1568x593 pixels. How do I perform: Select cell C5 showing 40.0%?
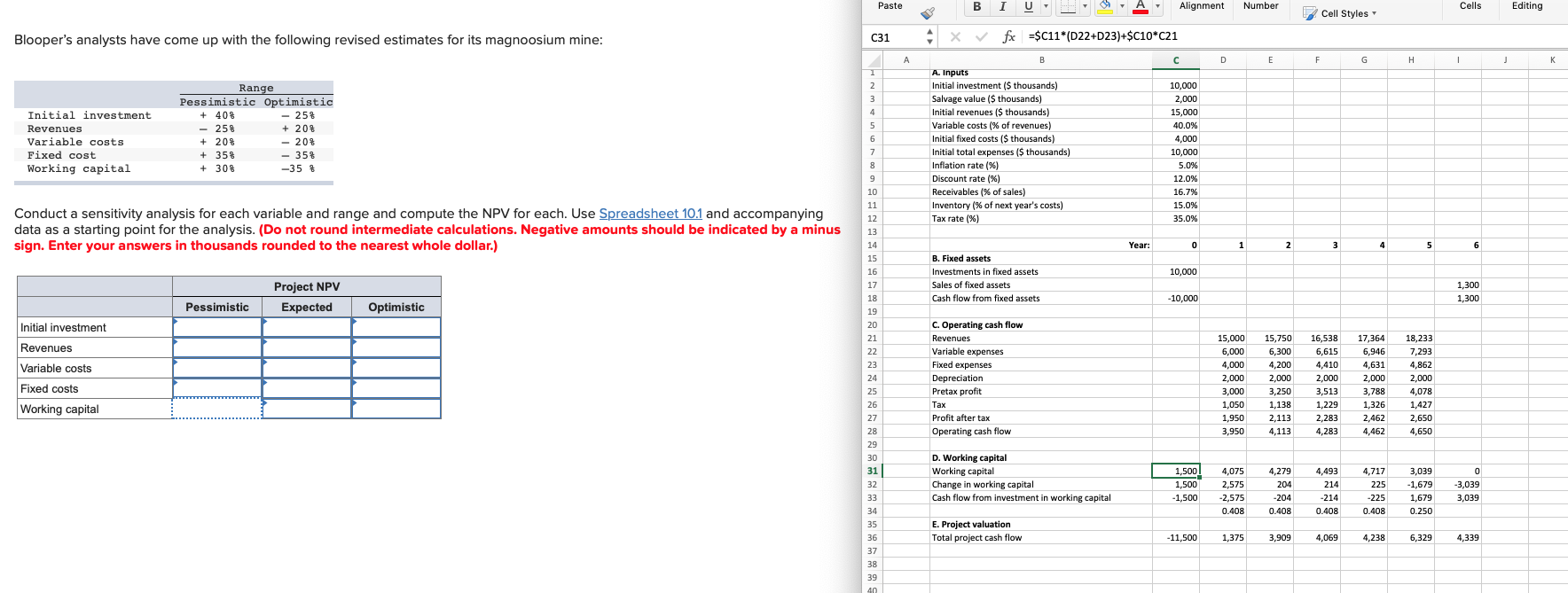pos(1176,125)
